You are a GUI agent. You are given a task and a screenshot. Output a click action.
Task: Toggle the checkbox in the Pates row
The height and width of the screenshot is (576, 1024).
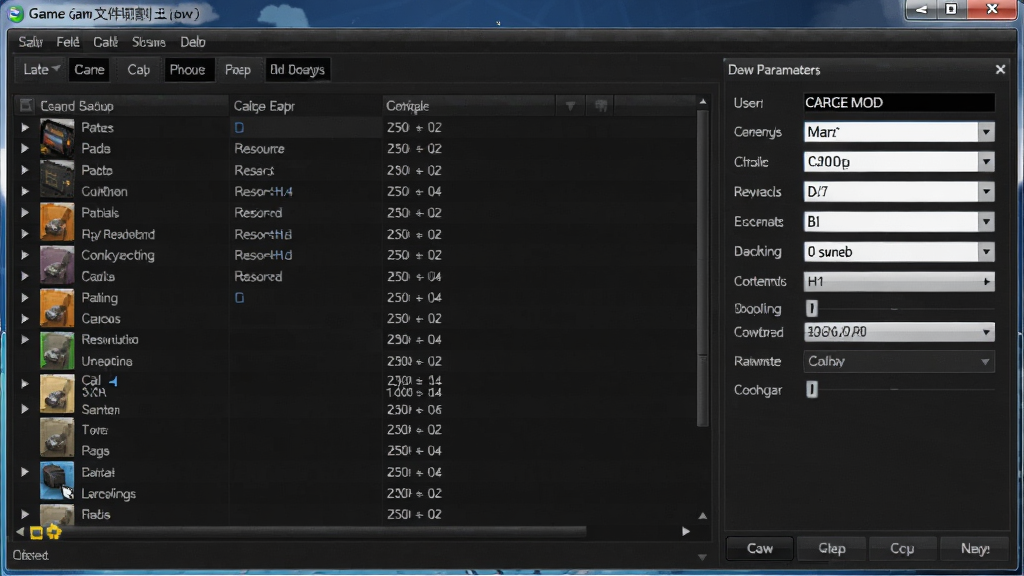(x=239, y=128)
